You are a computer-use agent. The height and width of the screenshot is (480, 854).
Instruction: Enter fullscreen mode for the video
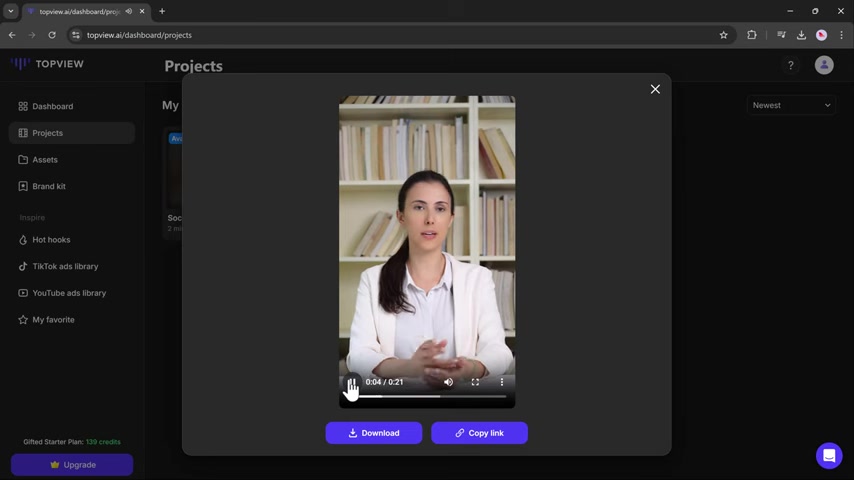coord(475,382)
